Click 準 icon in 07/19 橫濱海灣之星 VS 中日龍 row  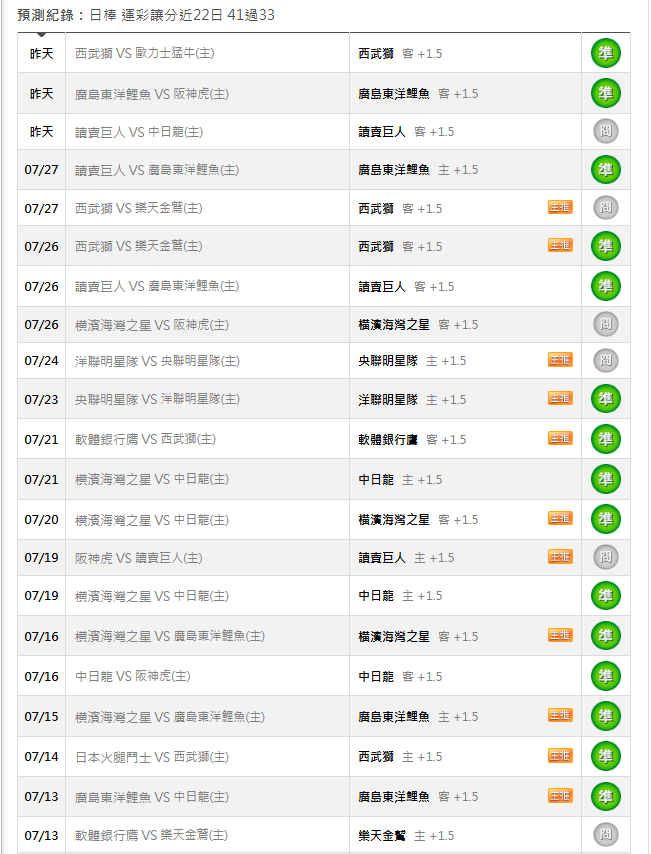606,596
